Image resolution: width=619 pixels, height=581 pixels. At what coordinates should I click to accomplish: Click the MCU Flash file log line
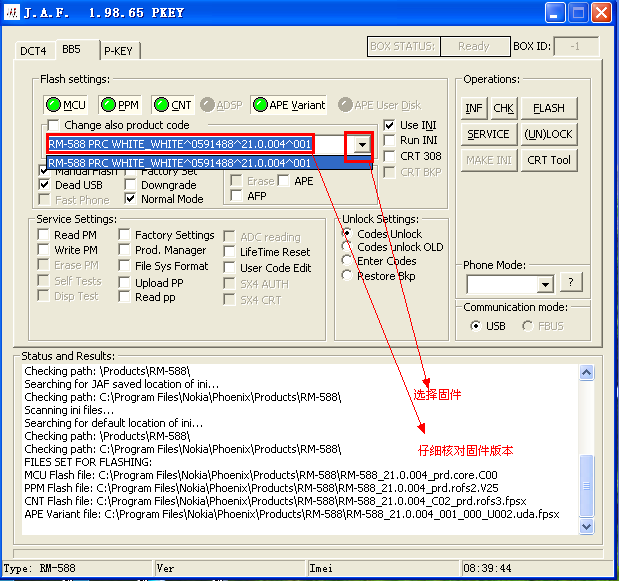click(261, 475)
